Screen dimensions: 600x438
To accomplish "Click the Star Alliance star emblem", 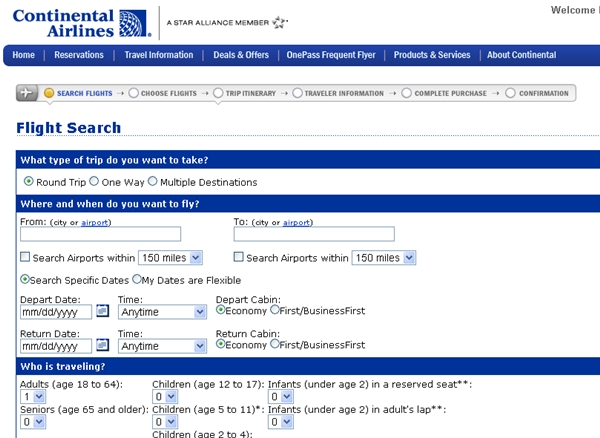I will (280, 23).
